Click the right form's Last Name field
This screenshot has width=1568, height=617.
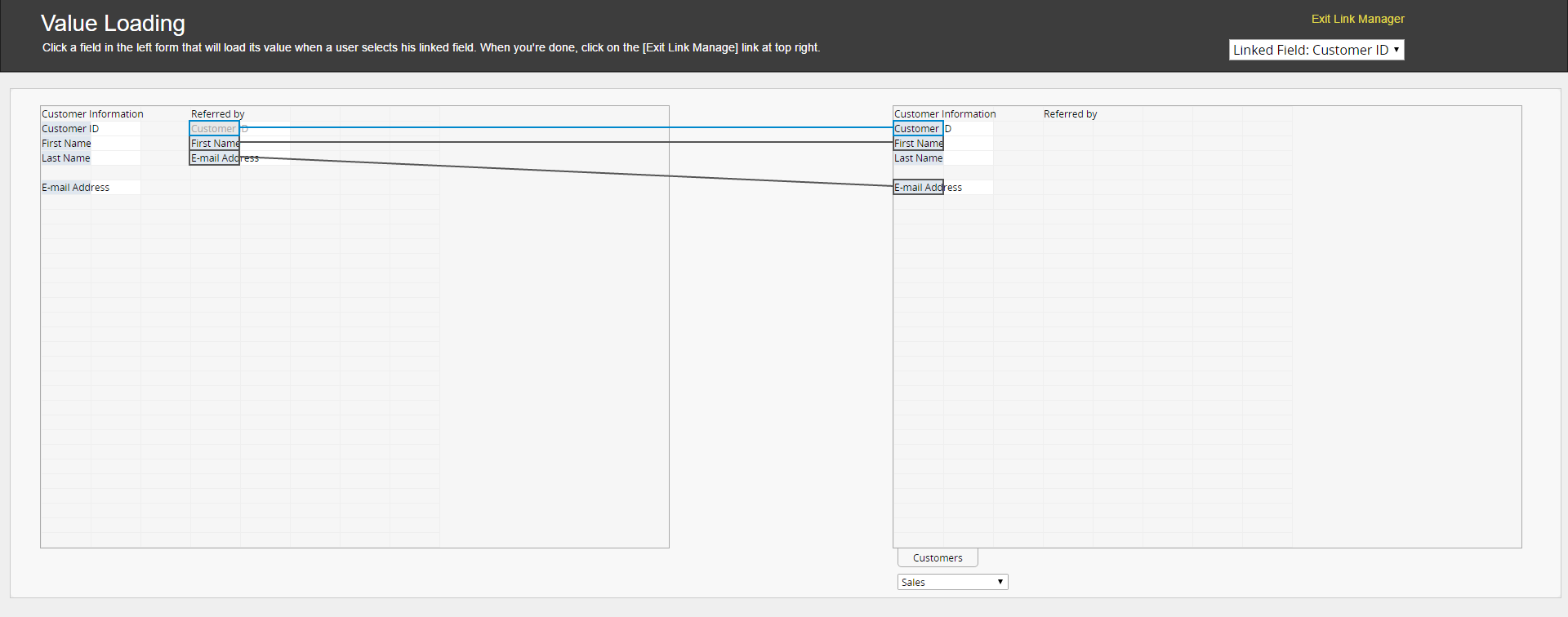pos(918,158)
